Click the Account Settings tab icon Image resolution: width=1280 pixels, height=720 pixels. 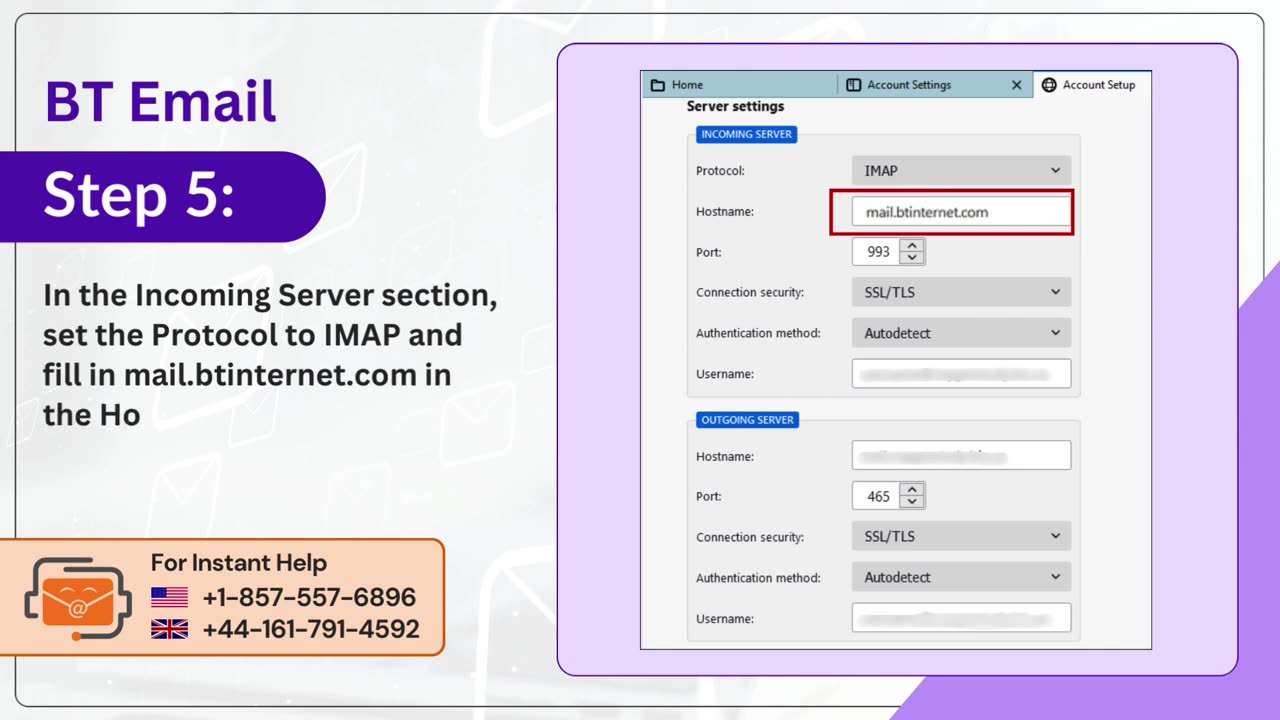pyautogui.click(x=853, y=85)
